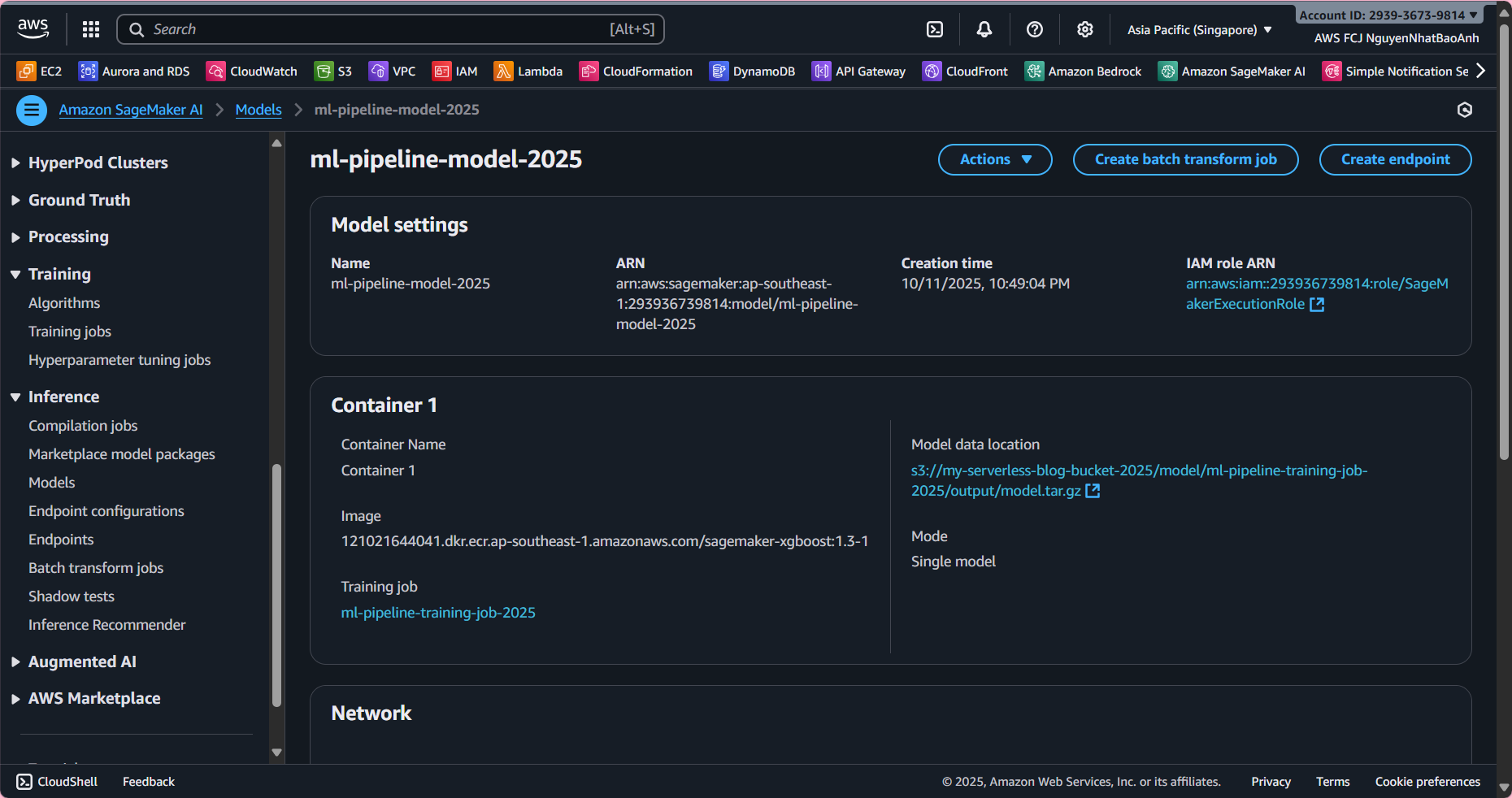
Task: Open CloudWatch shortcut
Action: pos(252,72)
